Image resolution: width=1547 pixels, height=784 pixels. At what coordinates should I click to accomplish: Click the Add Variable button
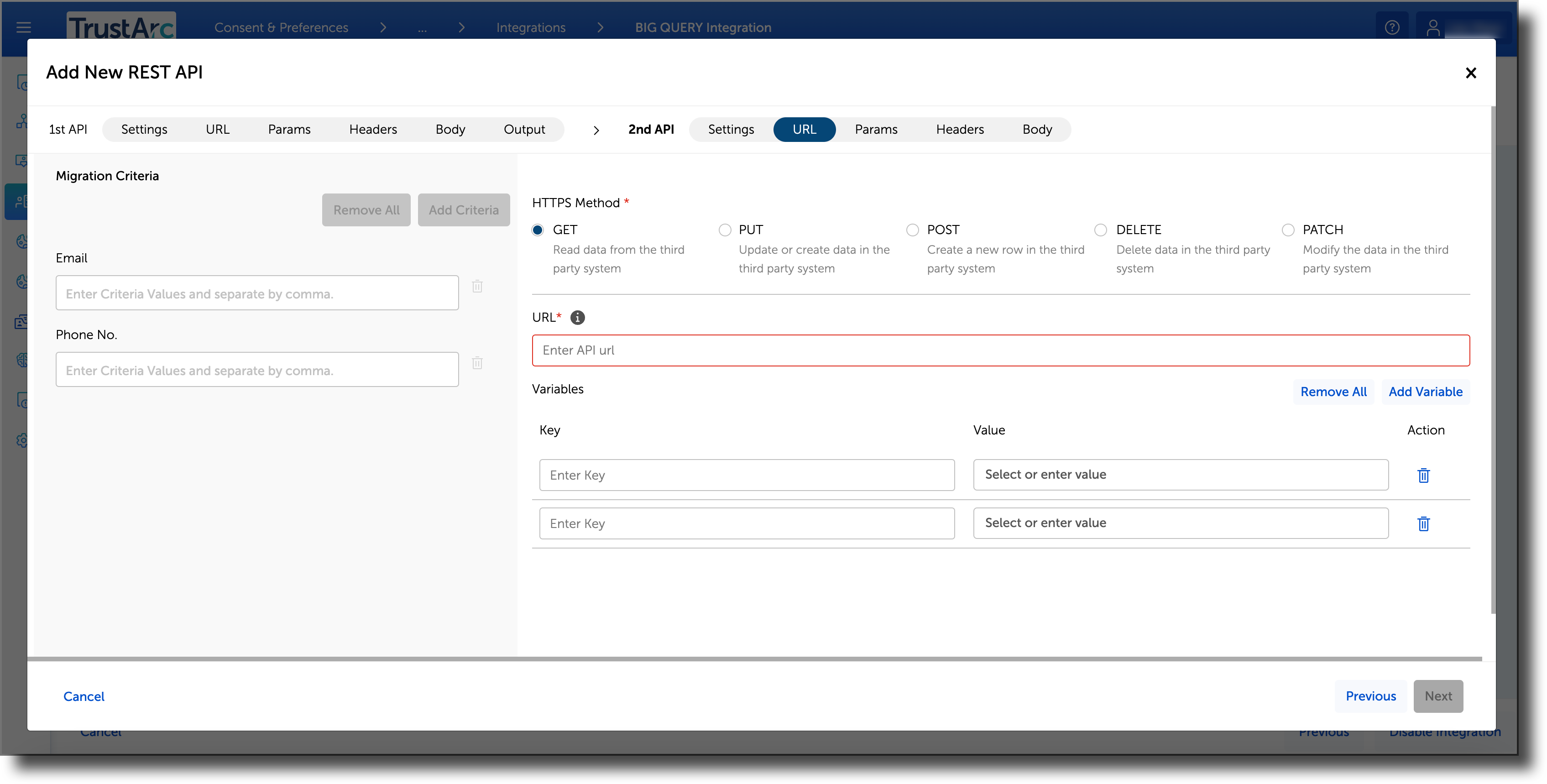(x=1425, y=392)
